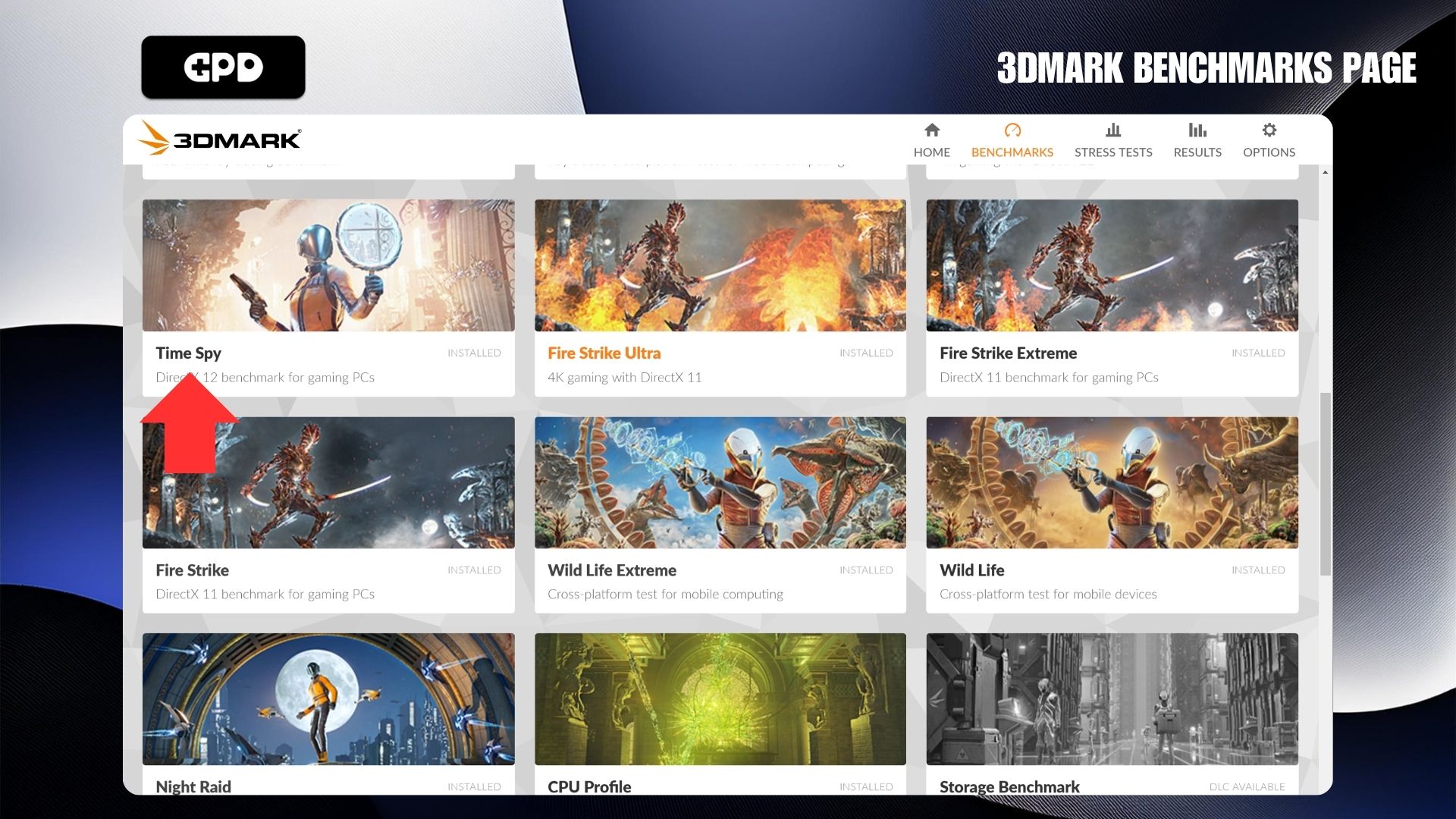Open the Wild Life benchmark image
The height and width of the screenshot is (819, 1456).
1112,482
